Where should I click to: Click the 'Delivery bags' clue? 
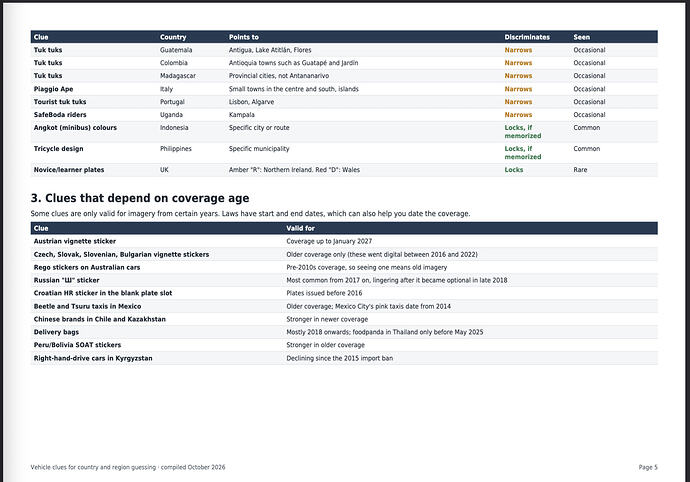(56, 332)
